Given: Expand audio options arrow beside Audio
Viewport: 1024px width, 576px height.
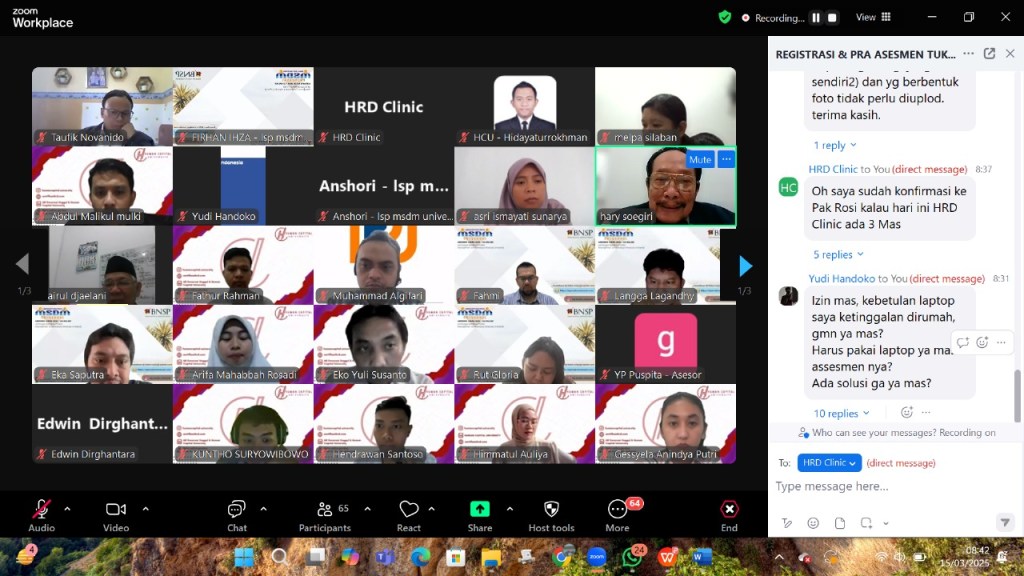Looking at the screenshot, I should point(67,509).
